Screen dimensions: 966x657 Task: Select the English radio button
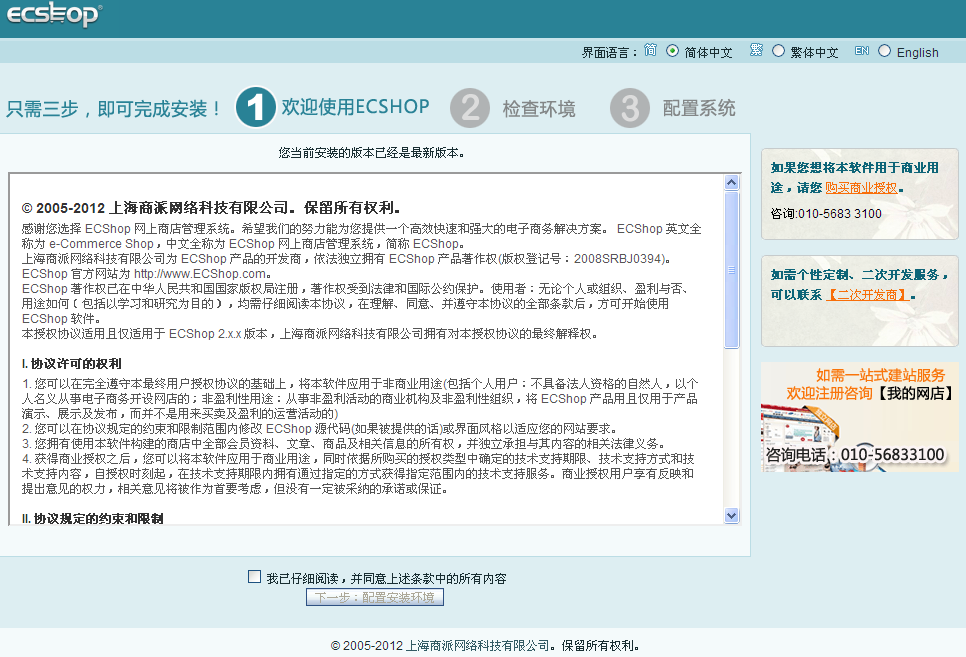pyautogui.click(x=884, y=51)
